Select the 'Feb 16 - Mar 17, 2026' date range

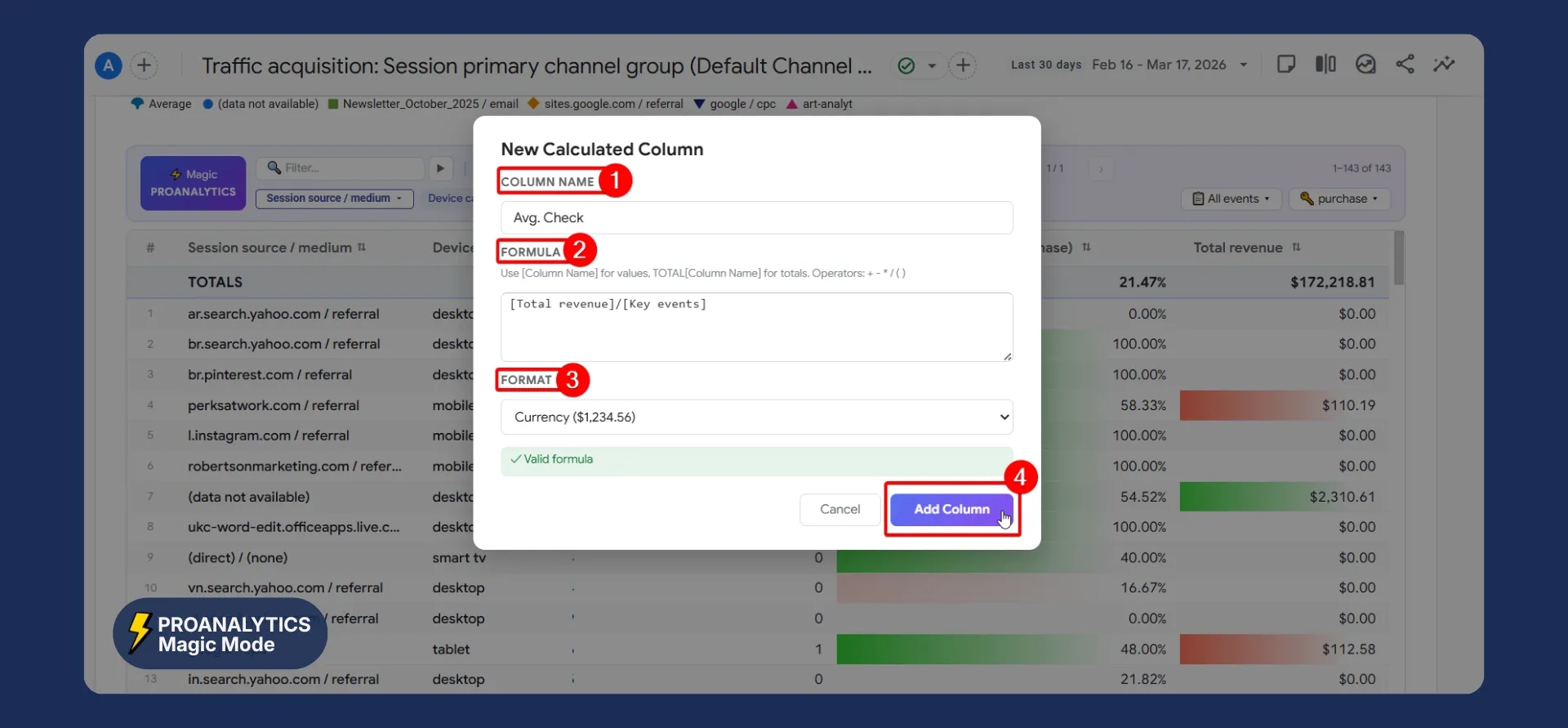point(1159,65)
